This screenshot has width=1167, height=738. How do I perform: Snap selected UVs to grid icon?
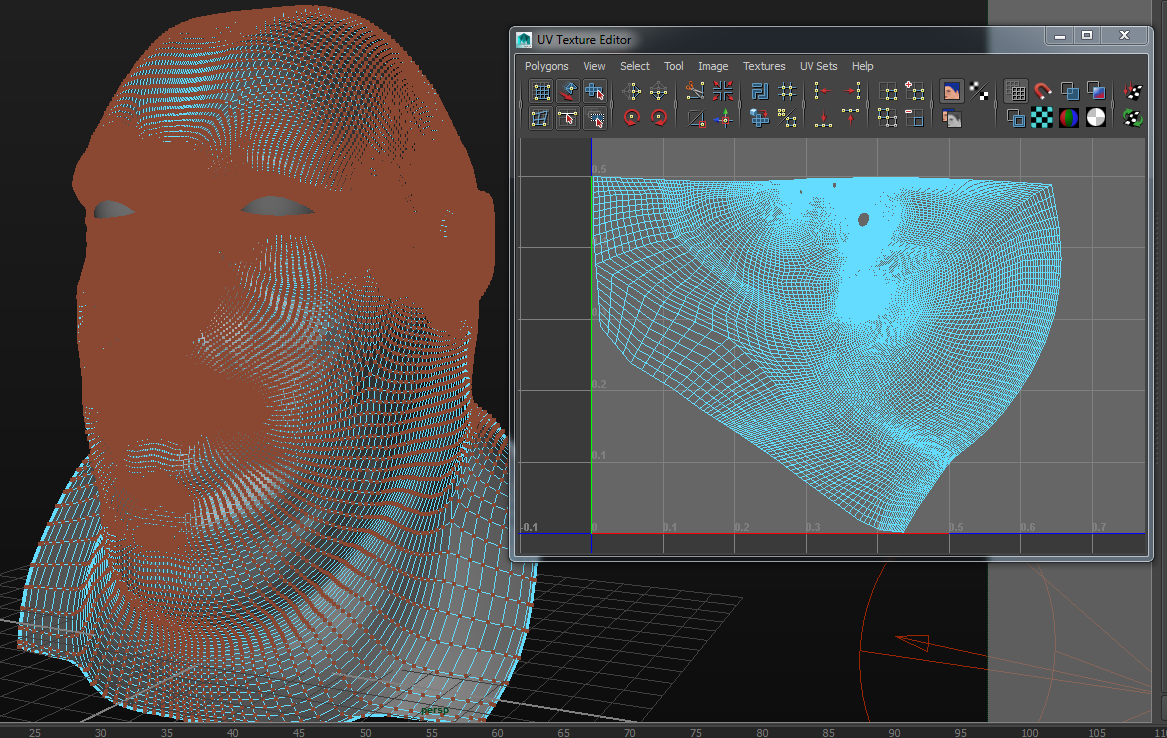pyautogui.click(x=787, y=92)
